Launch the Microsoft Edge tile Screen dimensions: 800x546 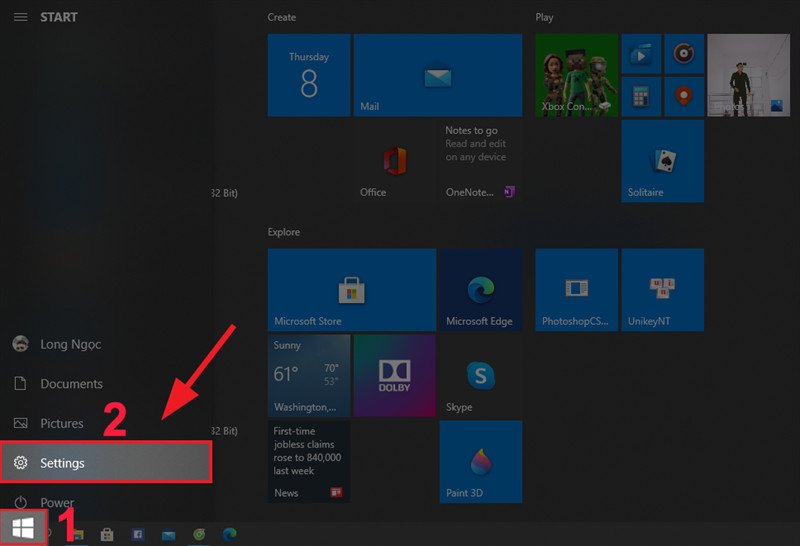coord(480,290)
